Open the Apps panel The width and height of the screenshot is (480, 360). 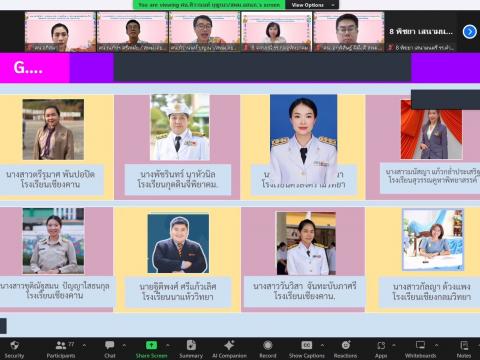click(x=381, y=349)
